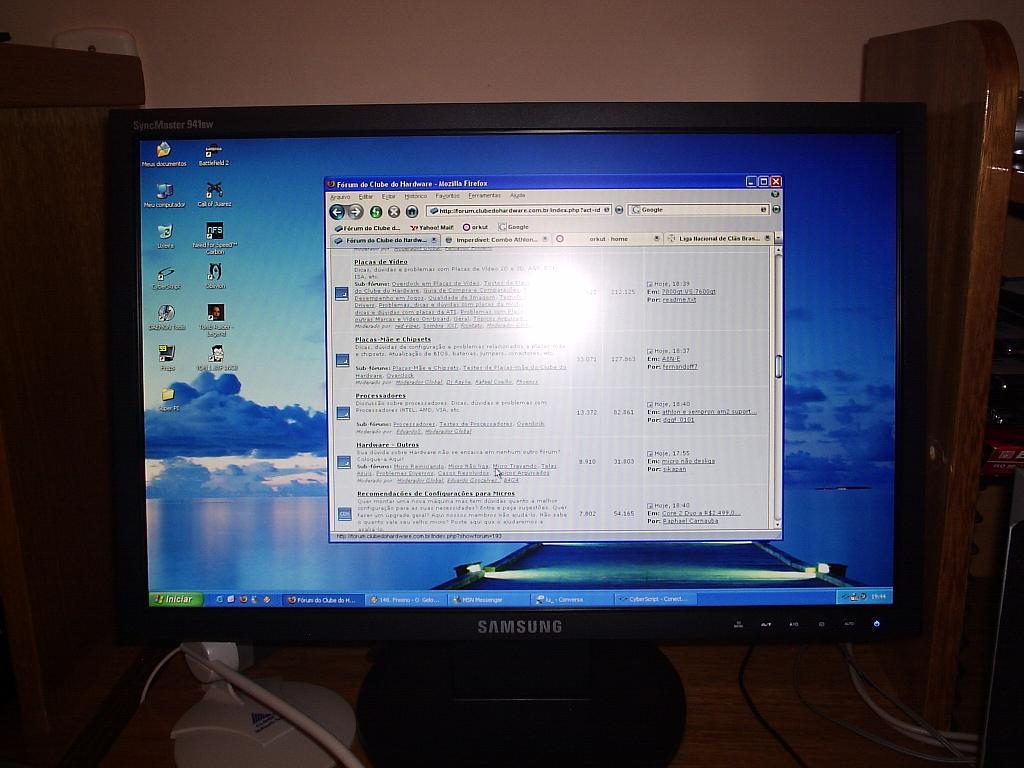The width and height of the screenshot is (1024, 768).
Task: Open the Super PI folder on desktop
Action: coord(168,398)
